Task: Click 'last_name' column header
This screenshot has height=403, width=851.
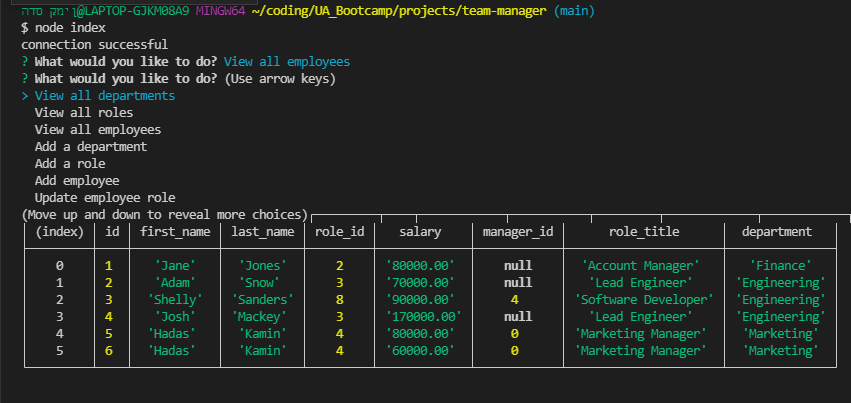Action: coord(263,232)
